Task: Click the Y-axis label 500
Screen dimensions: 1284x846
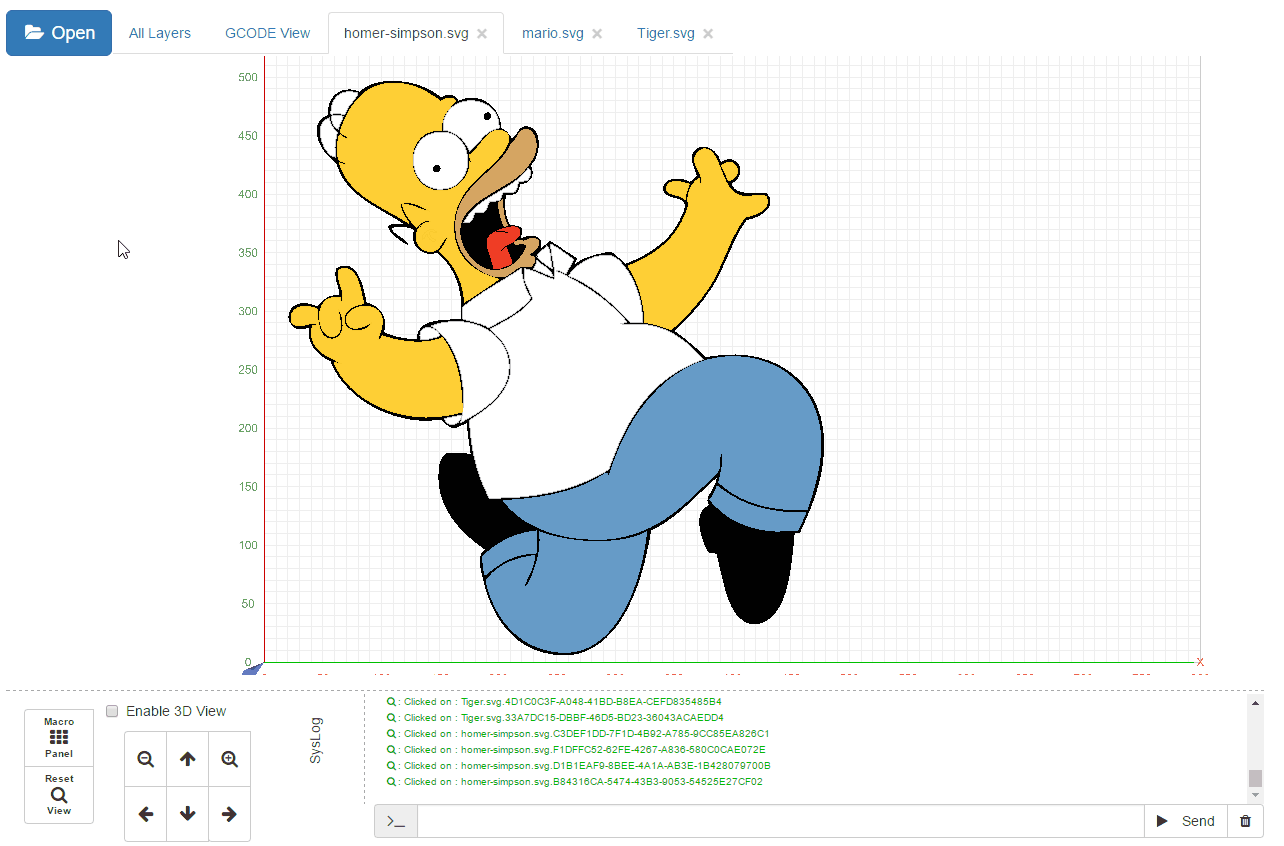Action: pos(247,77)
